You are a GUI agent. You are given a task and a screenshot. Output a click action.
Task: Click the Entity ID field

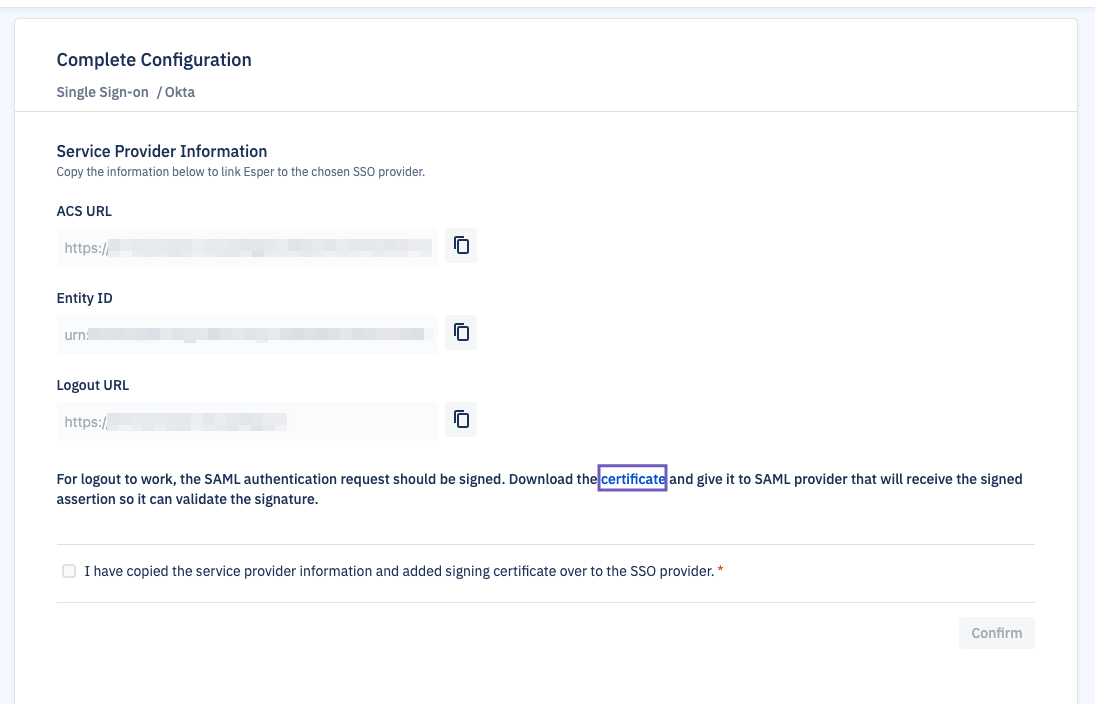[247, 335]
